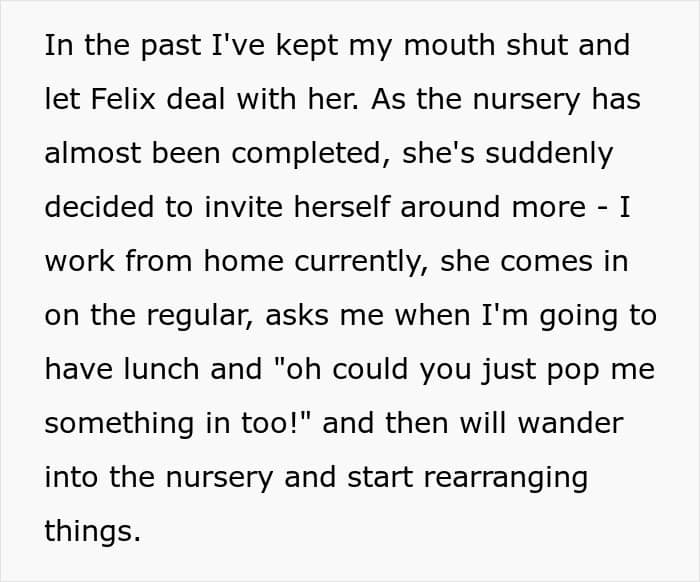Click on the word "decided"
This screenshot has height=582, width=700.
(99, 207)
